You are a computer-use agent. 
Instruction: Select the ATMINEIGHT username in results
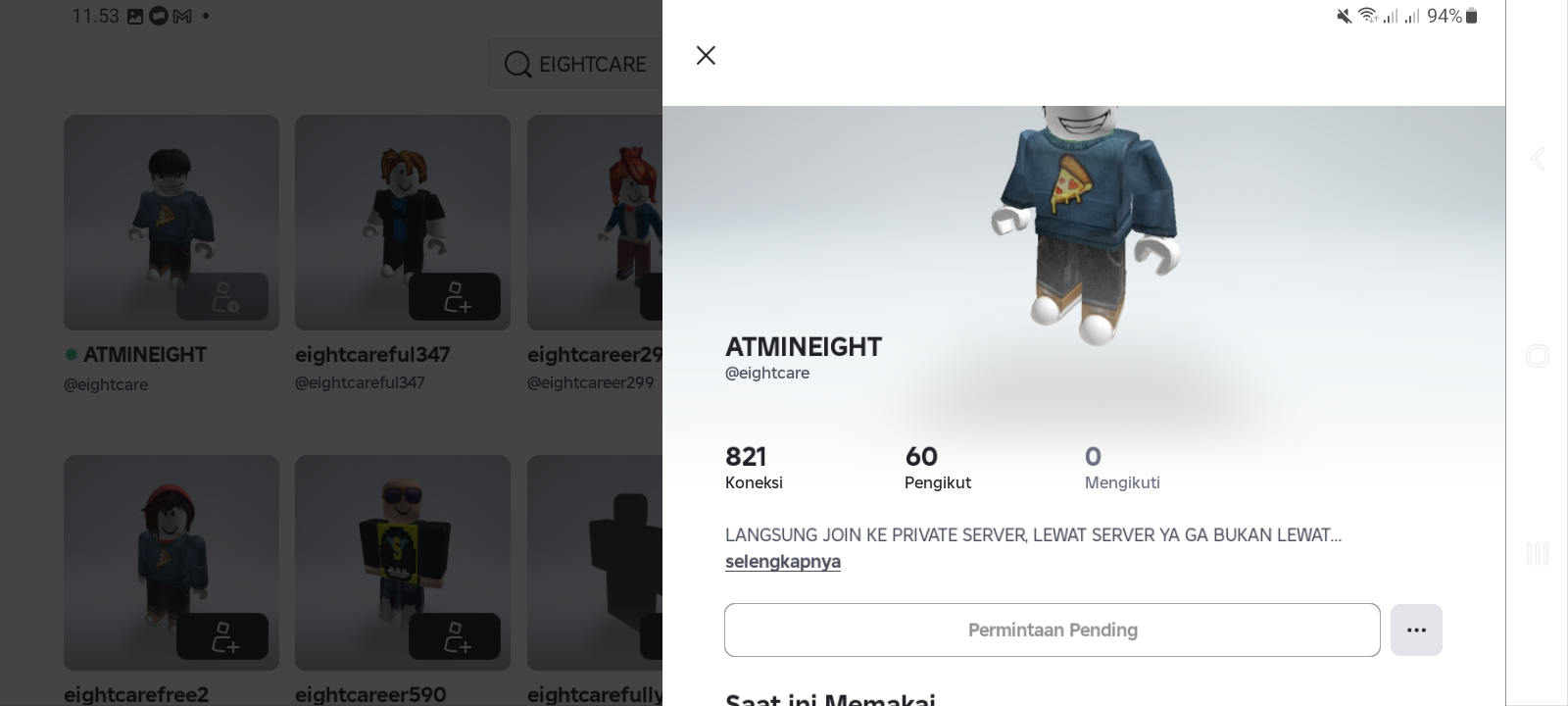click(145, 354)
